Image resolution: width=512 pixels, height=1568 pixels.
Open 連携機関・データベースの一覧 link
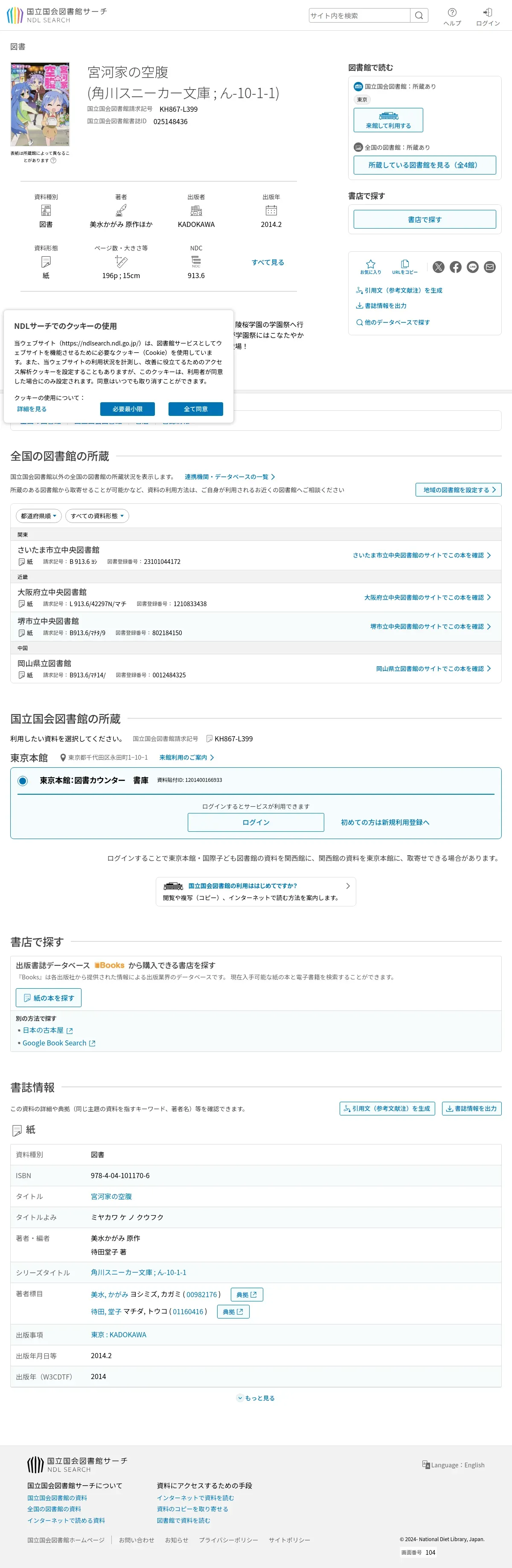coord(230,476)
